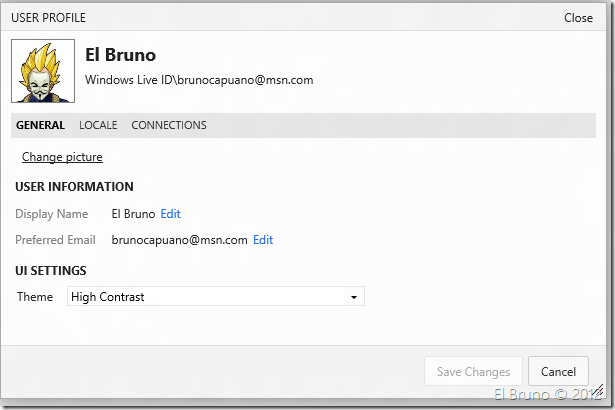Click the Theme dropdown arrow
The width and height of the screenshot is (615, 410).
point(354,297)
